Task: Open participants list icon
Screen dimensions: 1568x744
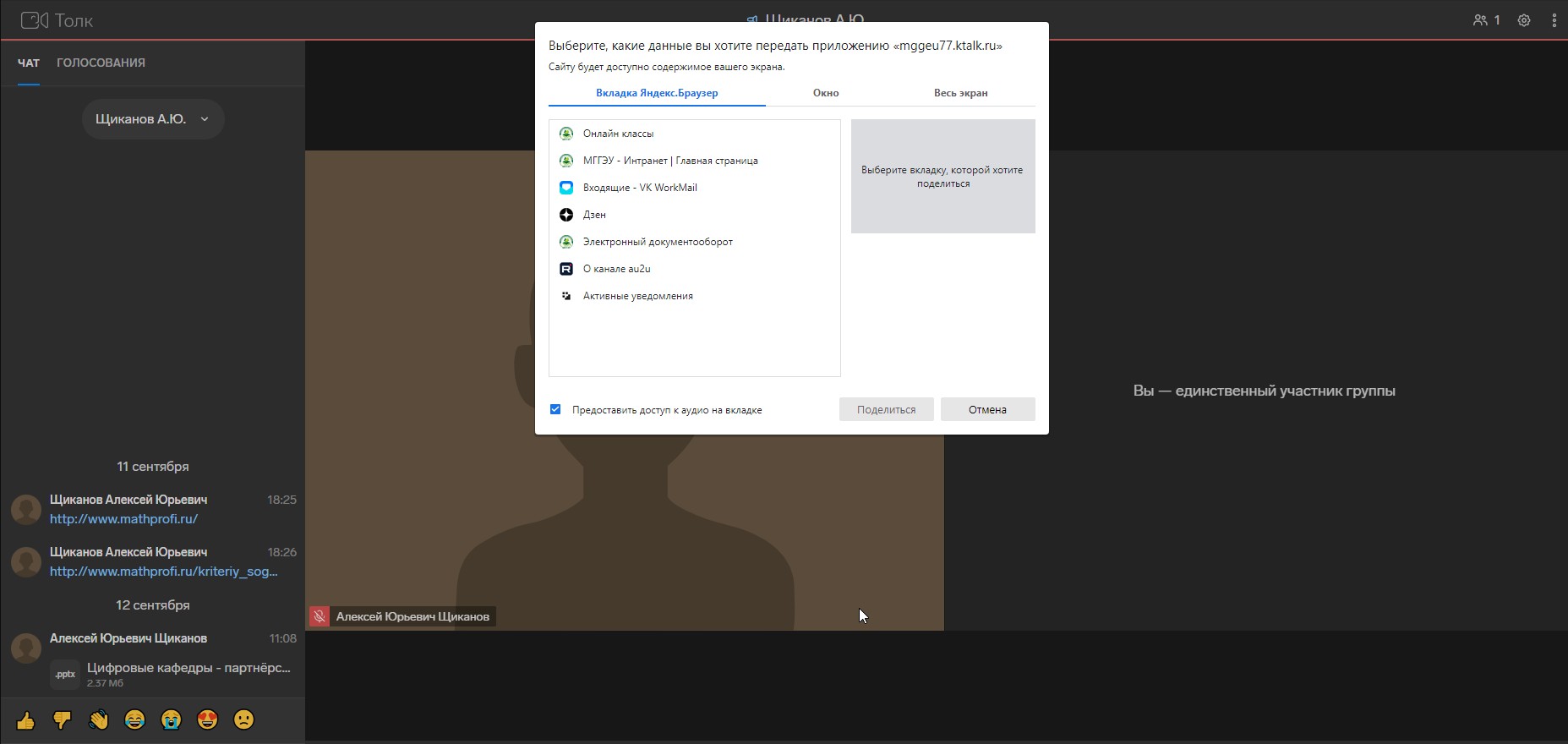Action: 1485,20
